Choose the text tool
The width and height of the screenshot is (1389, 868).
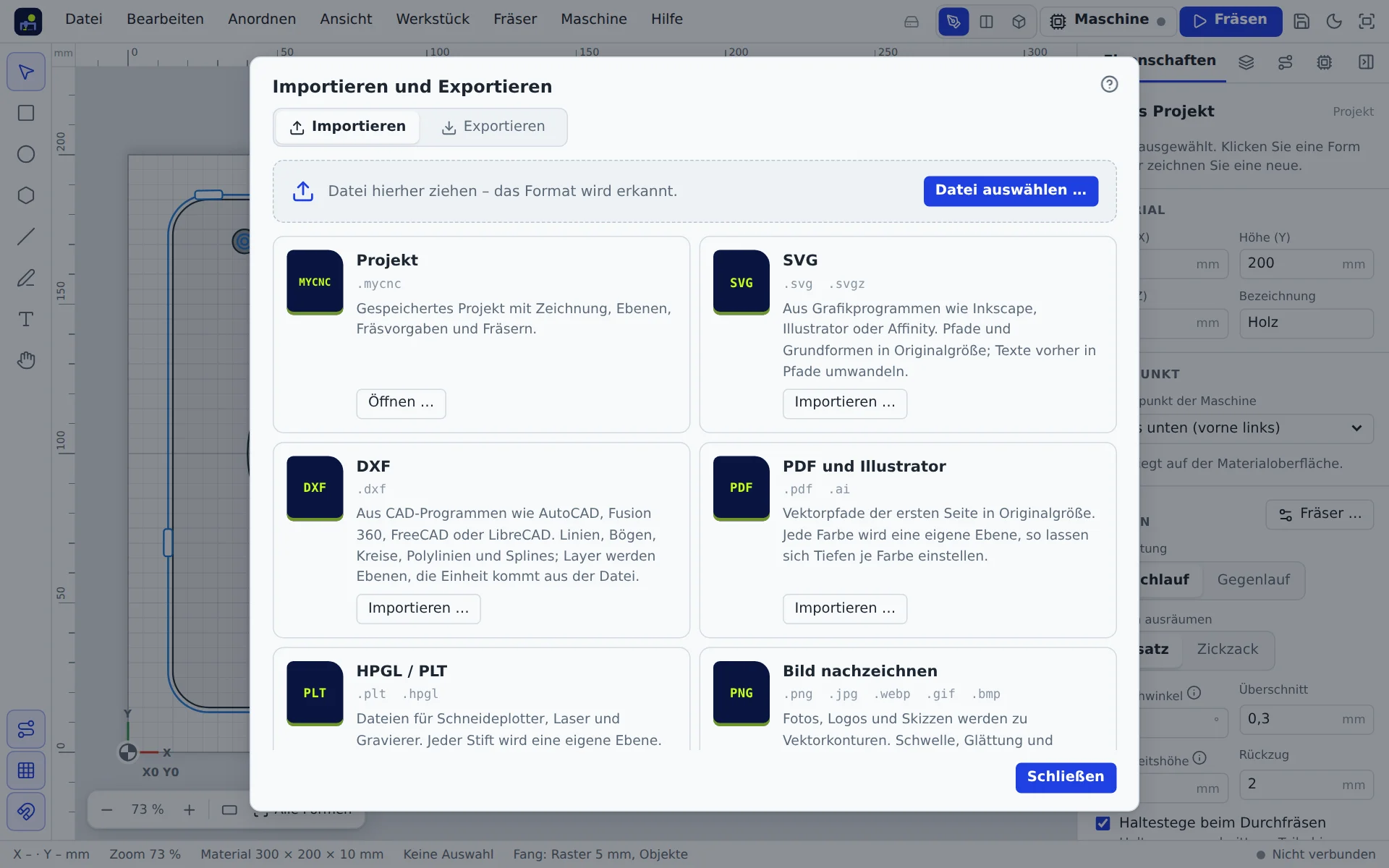point(26,319)
